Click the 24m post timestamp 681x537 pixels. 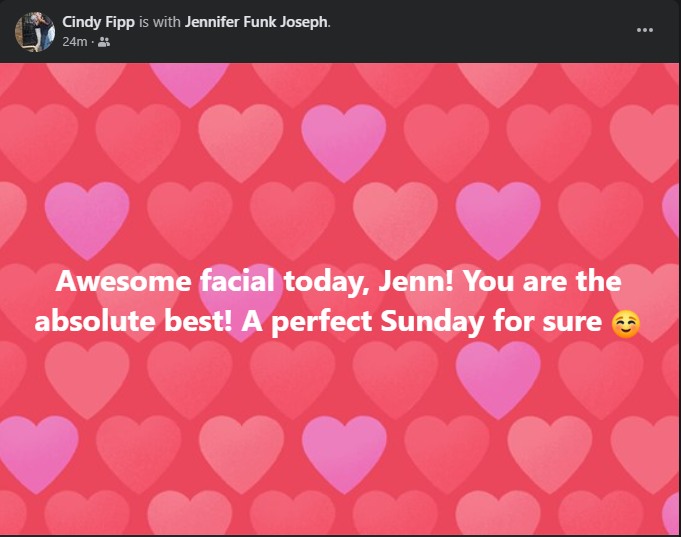coord(74,42)
